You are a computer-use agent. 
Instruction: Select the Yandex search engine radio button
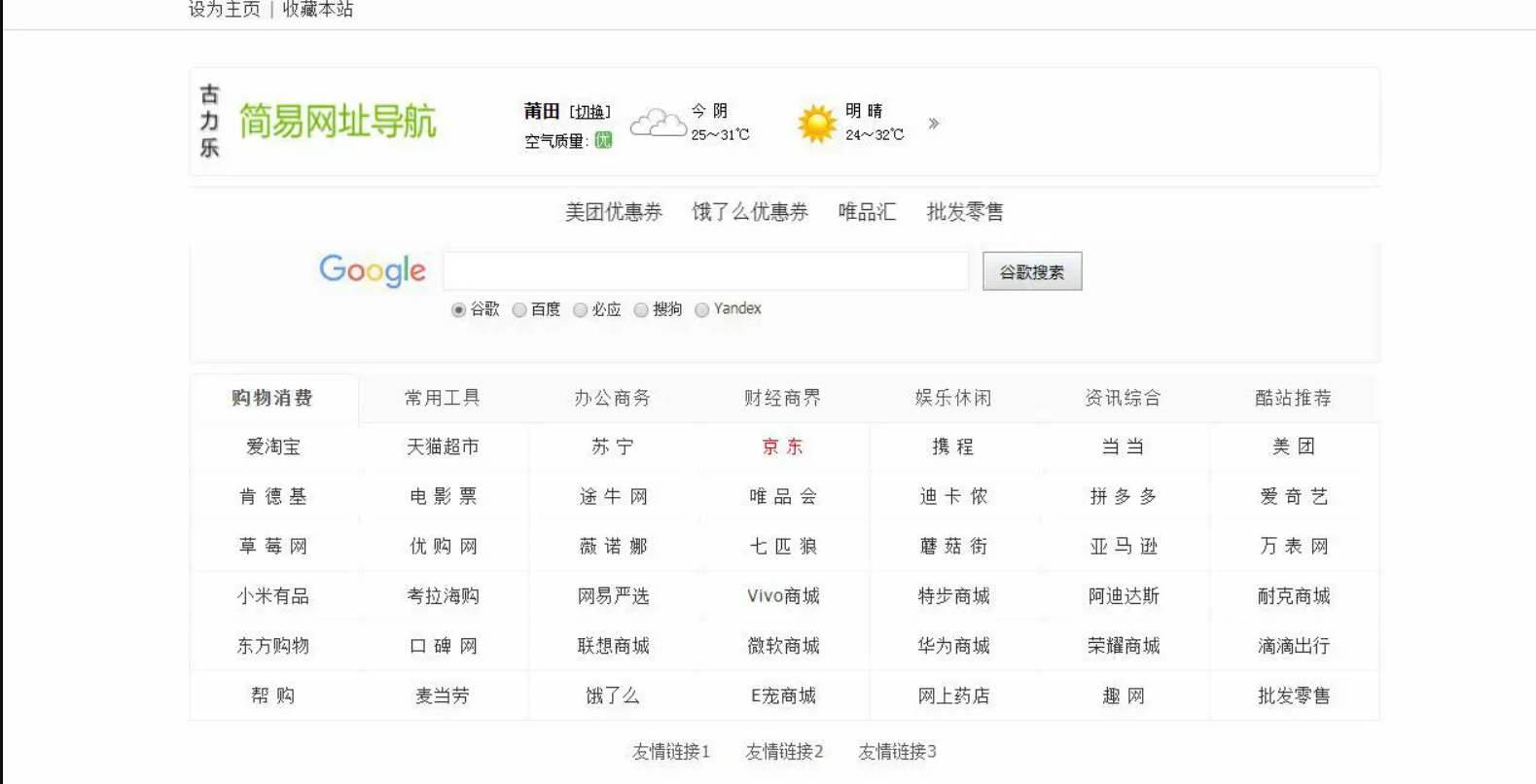[x=701, y=310]
